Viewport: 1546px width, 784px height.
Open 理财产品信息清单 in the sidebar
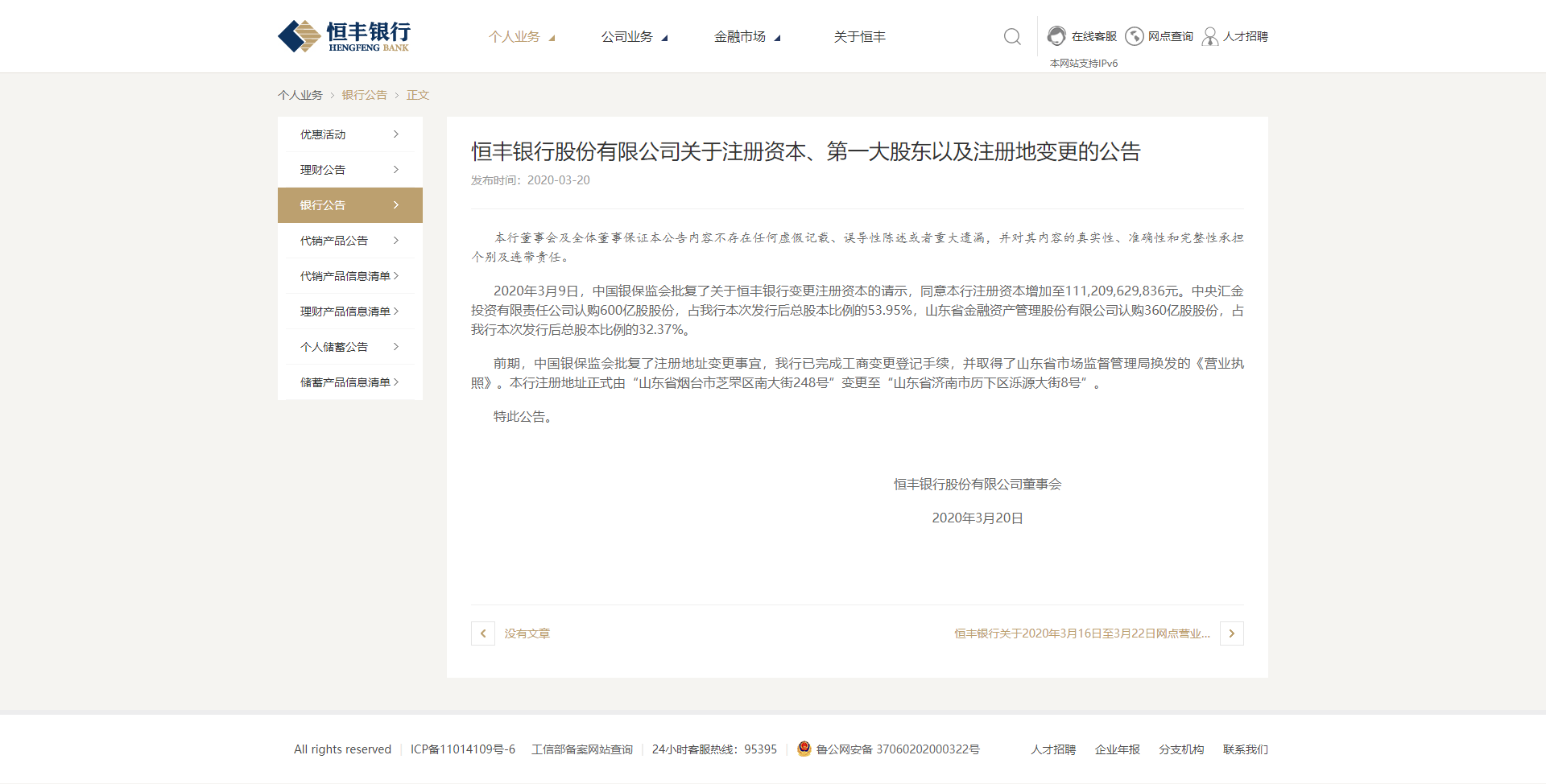coord(350,312)
